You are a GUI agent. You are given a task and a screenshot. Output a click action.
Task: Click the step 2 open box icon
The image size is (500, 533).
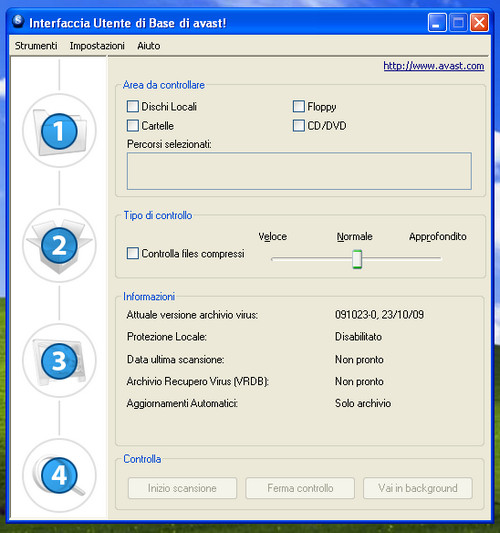(59, 246)
